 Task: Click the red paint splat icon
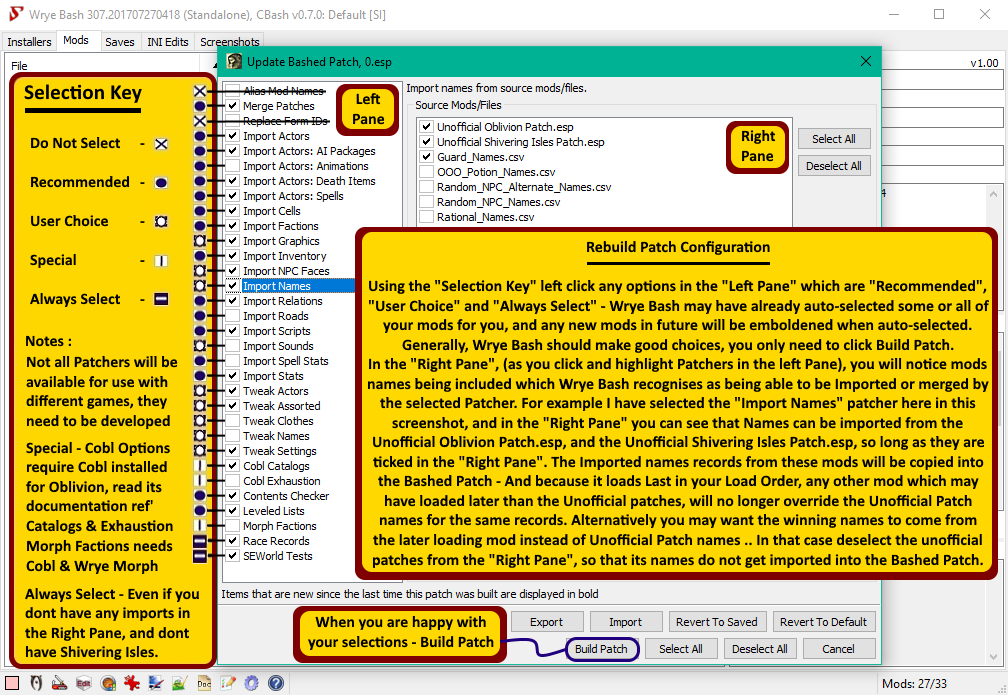[132, 683]
